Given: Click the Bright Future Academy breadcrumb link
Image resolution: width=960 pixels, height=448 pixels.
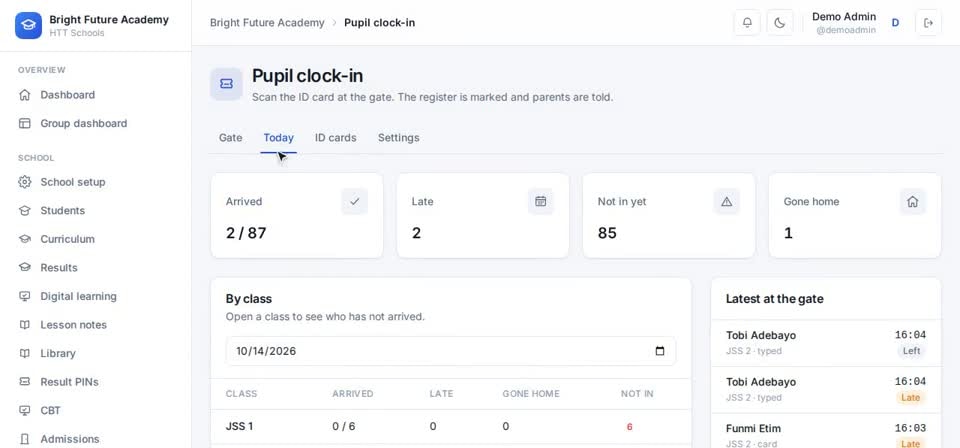Looking at the screenshot, I should point(267,23).
